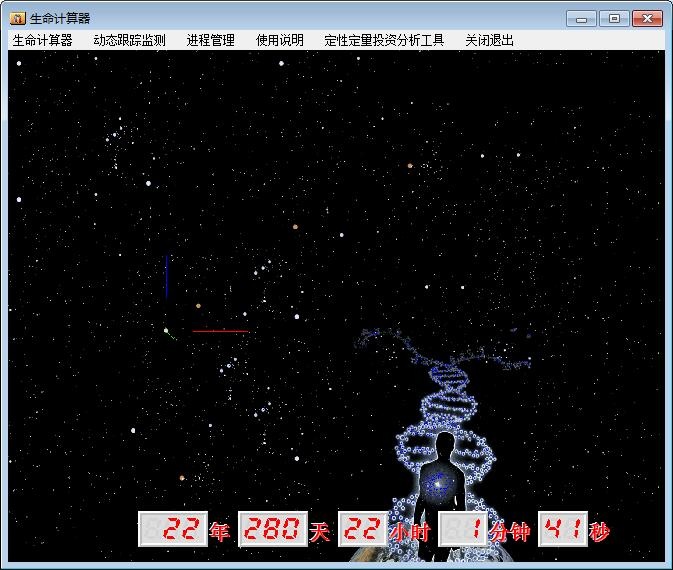This screenshot has width=673, height=570.
Task: Open the 动态跟踪监测 menu
Action: coord(130,40)
